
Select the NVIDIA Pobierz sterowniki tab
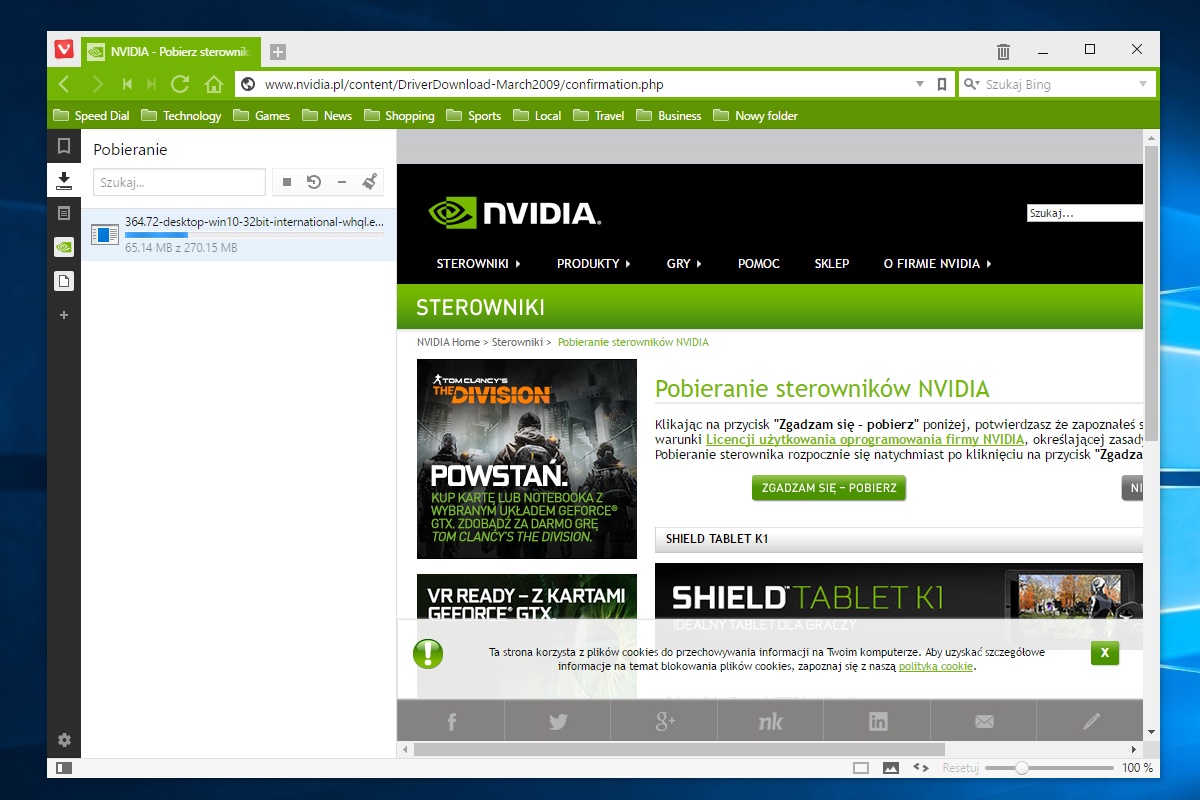coord(171,52)
